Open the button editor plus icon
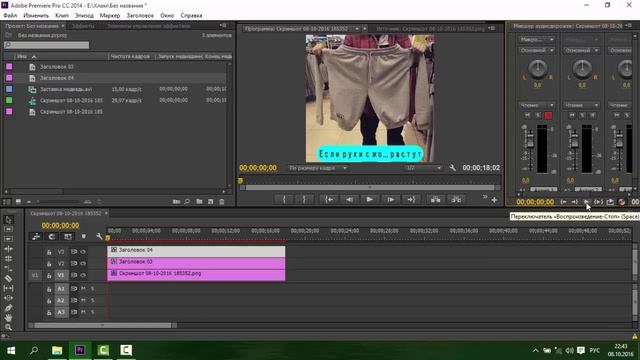Image resolution: width=640 pixels, height=360 pixels. pyautogui.click(x=494, y=200)
